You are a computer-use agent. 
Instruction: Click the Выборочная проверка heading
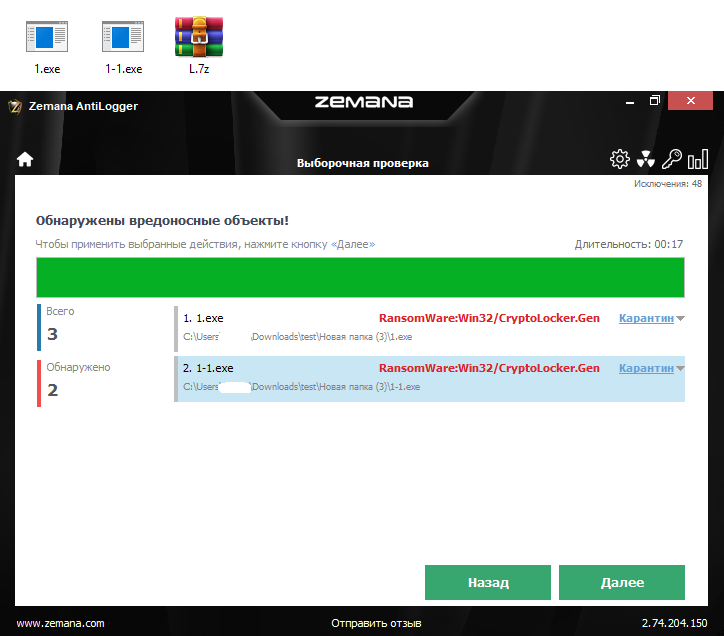(362, 163)
